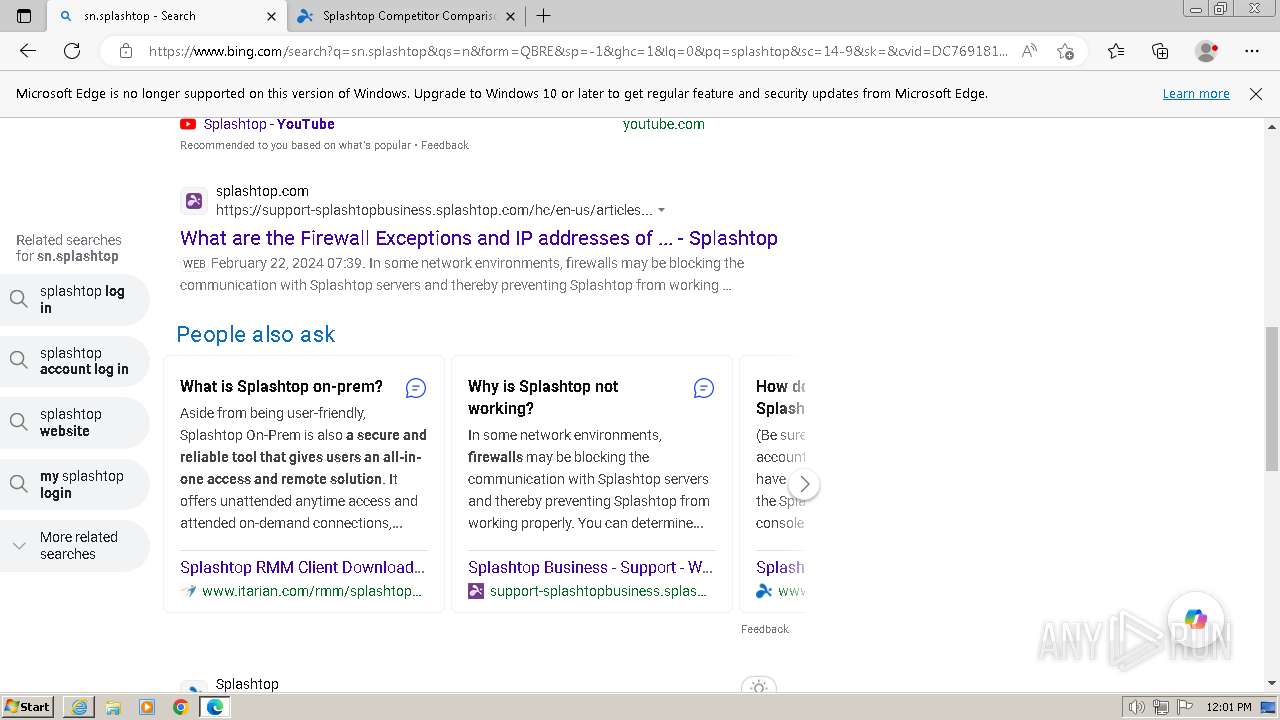Select Microsoft Edge taskbar button
1280x720 pixels.
(215, 707)
